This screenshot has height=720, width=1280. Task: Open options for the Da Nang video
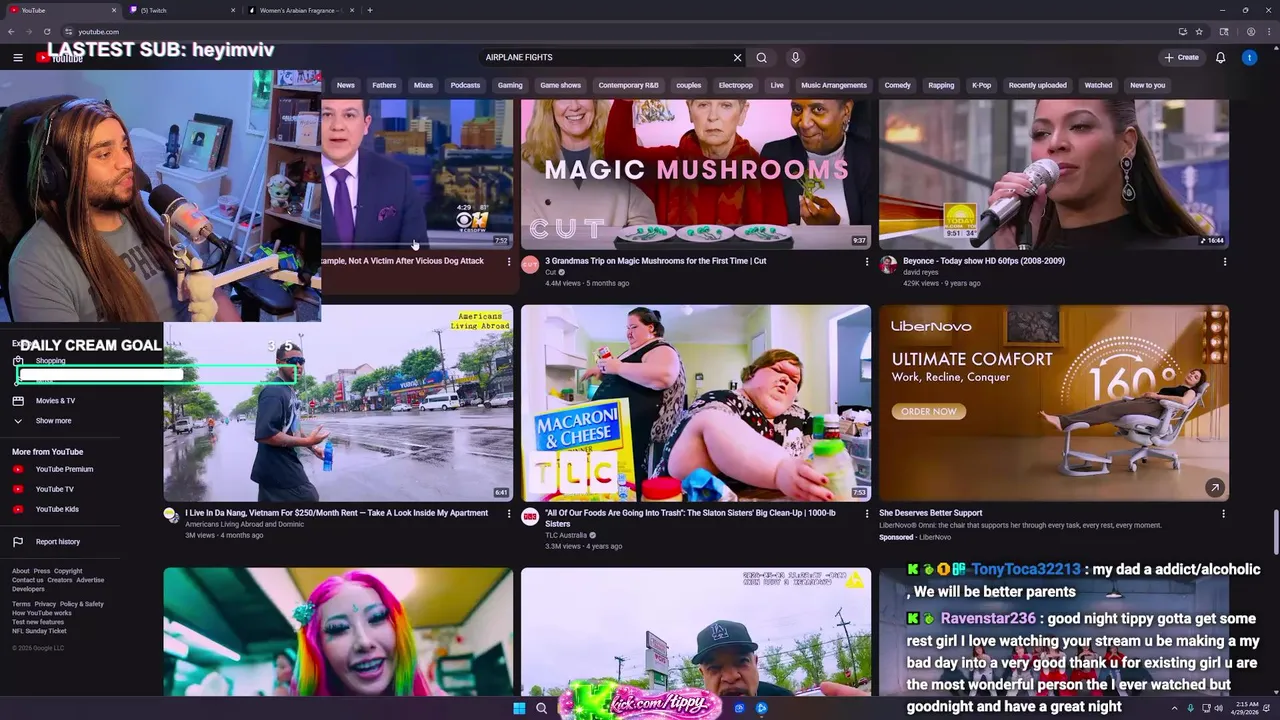point(509,514)
